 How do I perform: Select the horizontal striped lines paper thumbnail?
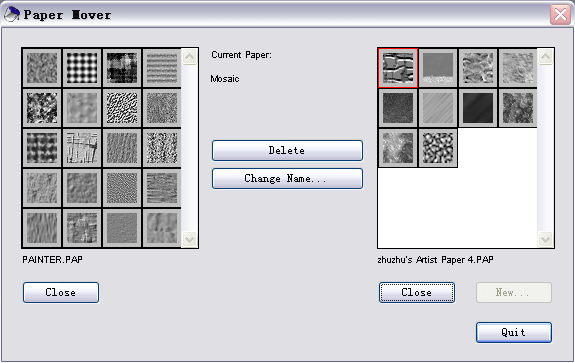162,68
